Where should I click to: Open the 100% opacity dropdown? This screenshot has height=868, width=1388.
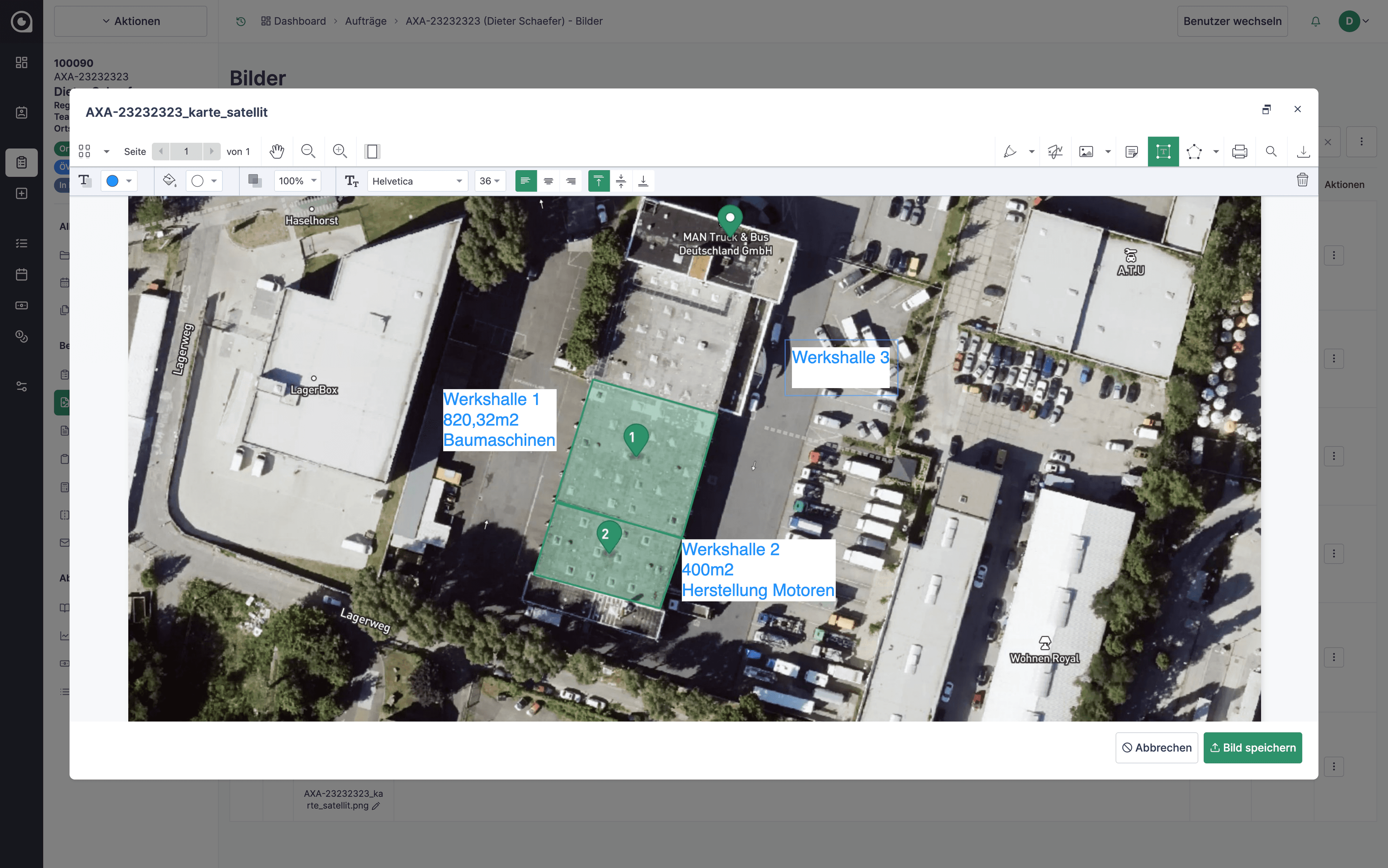[297, 181]
